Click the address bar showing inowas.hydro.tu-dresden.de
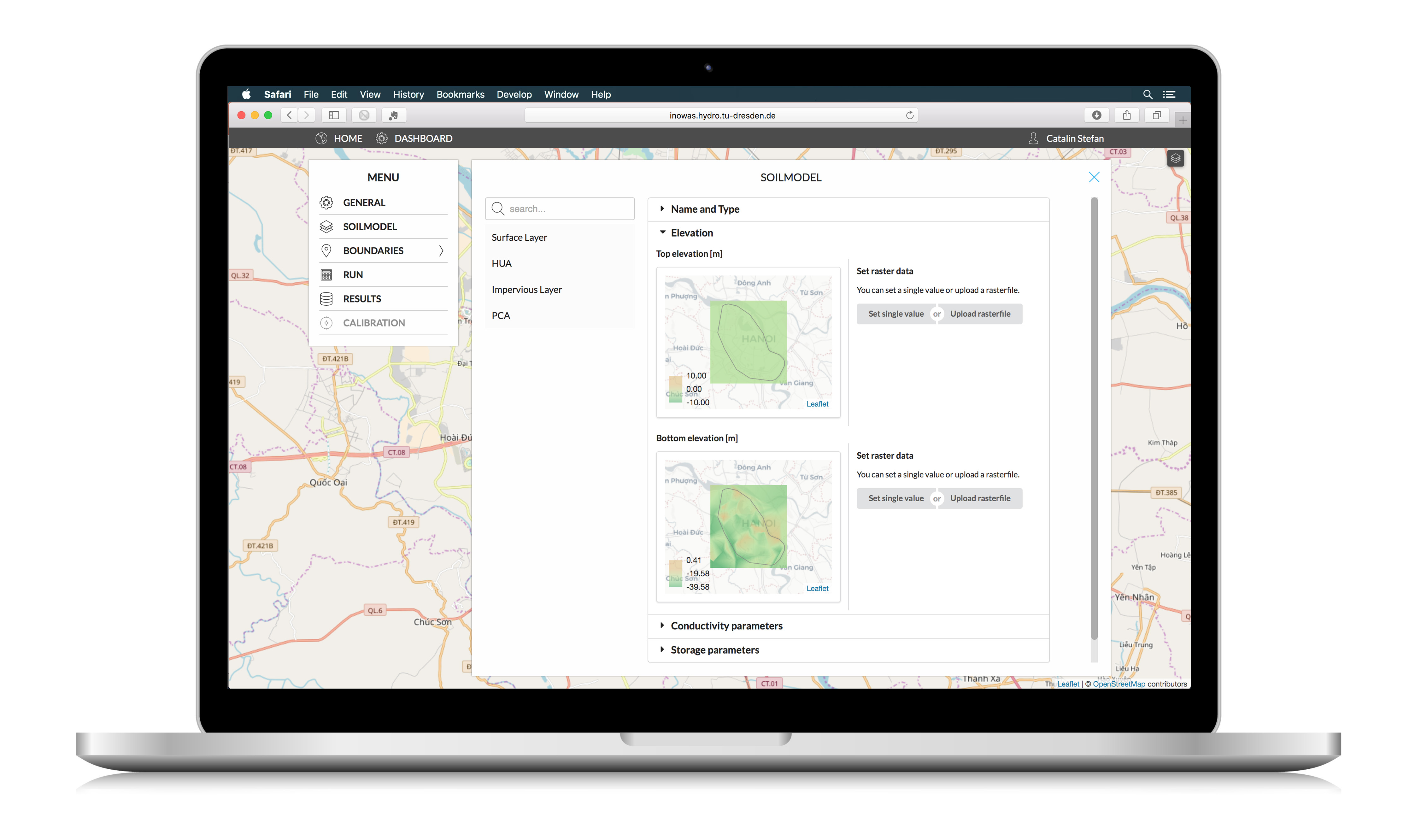The height and width of the screenshot is (840, 1421). (x=721, y=115)
